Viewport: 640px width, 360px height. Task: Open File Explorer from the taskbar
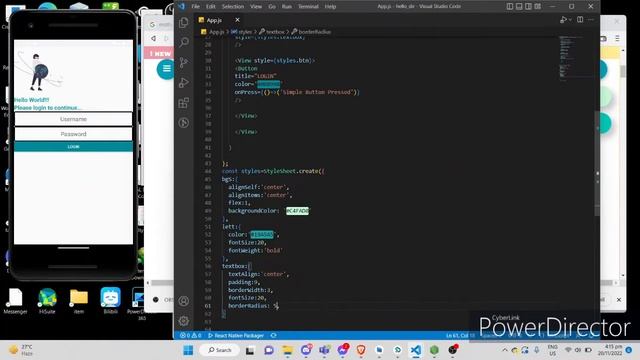point(287,350)
